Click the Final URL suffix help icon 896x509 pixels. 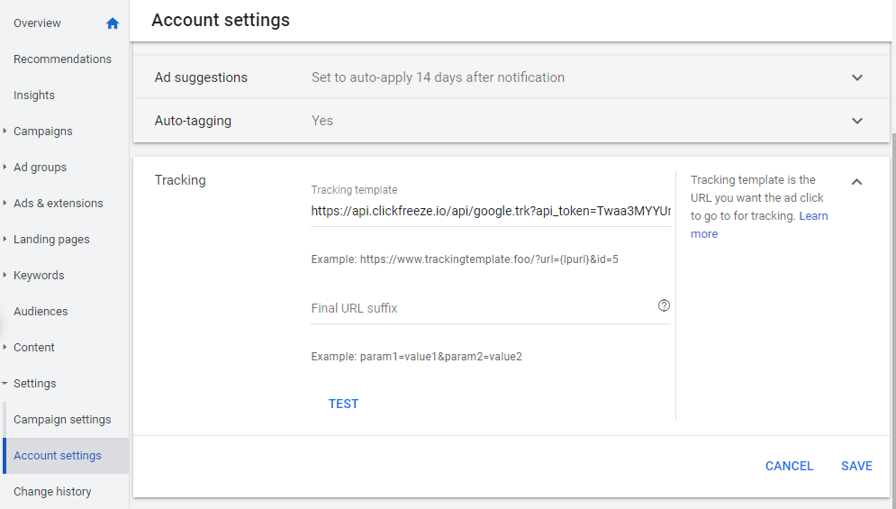coord(663,306)
